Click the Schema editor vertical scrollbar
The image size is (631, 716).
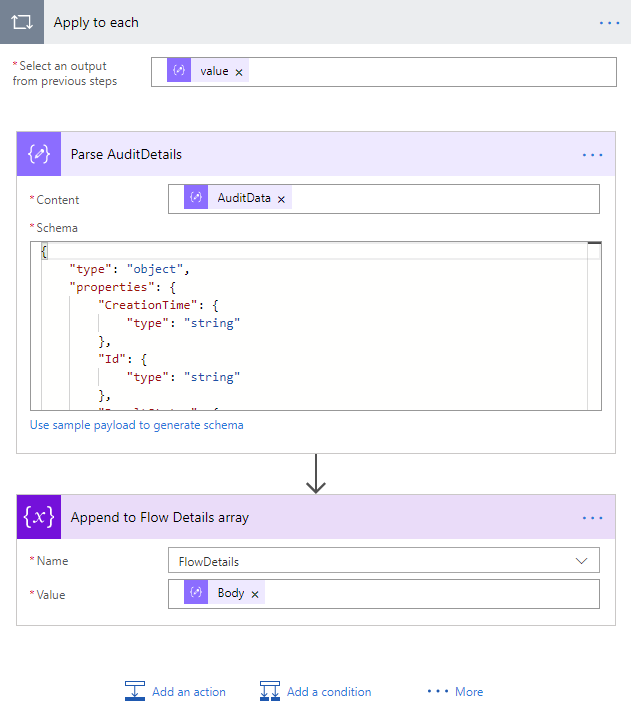click(x=594, y=330)
